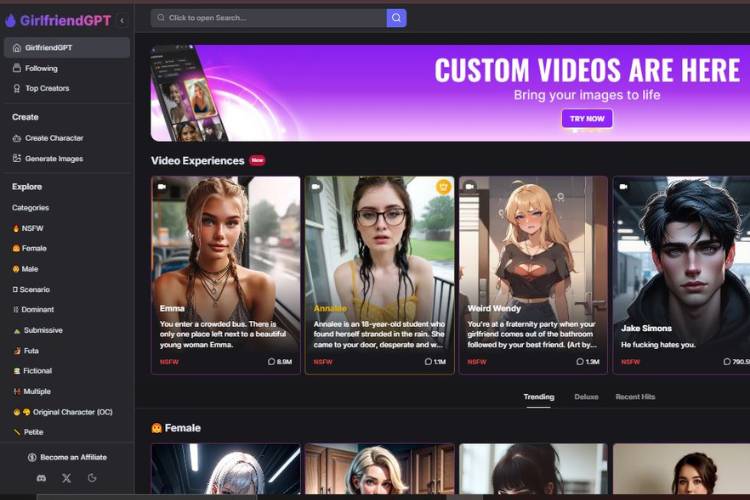Screen dimensions: 750x500
Task: Click the TRY NOW banner button
Action: point(587,119)
